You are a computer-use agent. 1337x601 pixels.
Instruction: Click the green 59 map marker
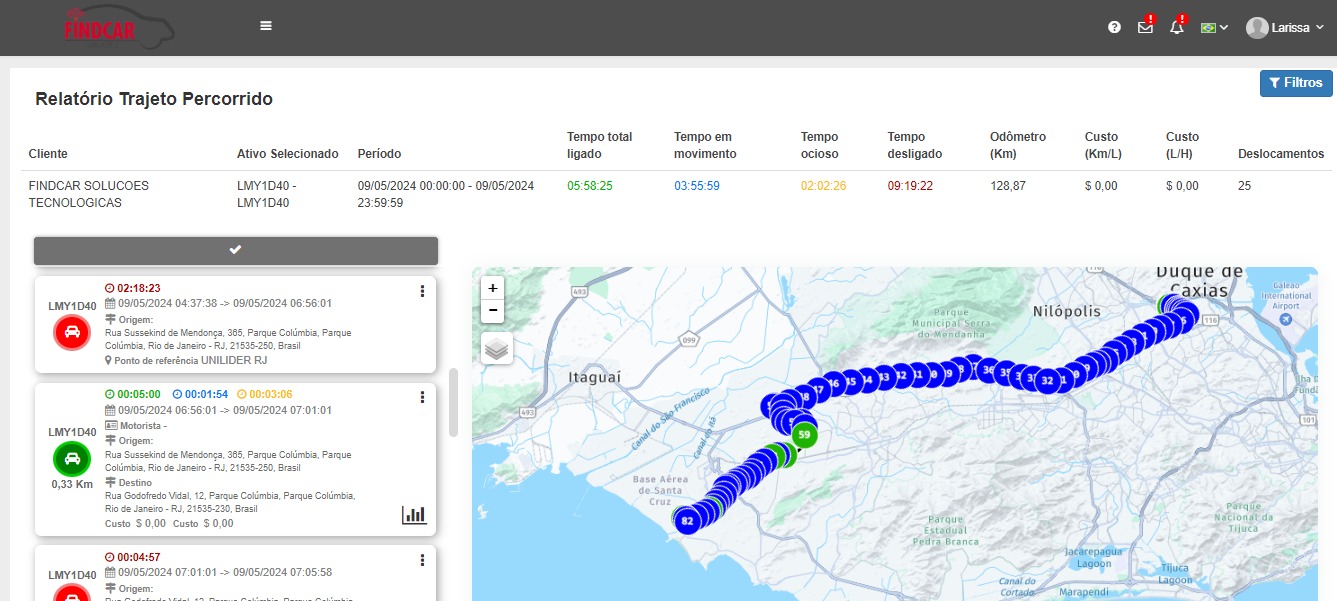pos(804,435)
